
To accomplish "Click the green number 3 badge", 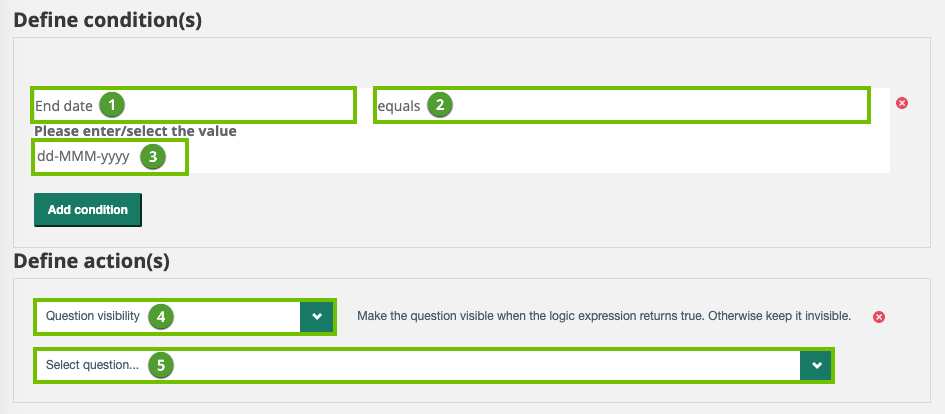I will click(152, 156).
